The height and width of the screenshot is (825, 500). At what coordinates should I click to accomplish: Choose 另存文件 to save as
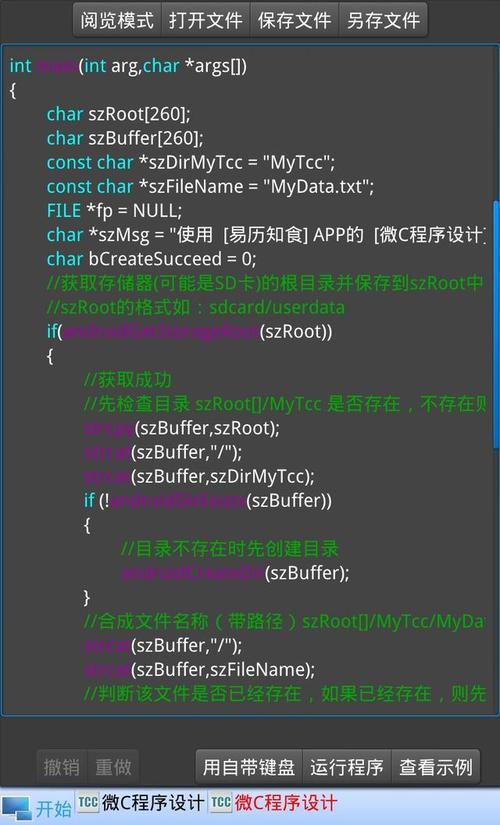(383, 20)
